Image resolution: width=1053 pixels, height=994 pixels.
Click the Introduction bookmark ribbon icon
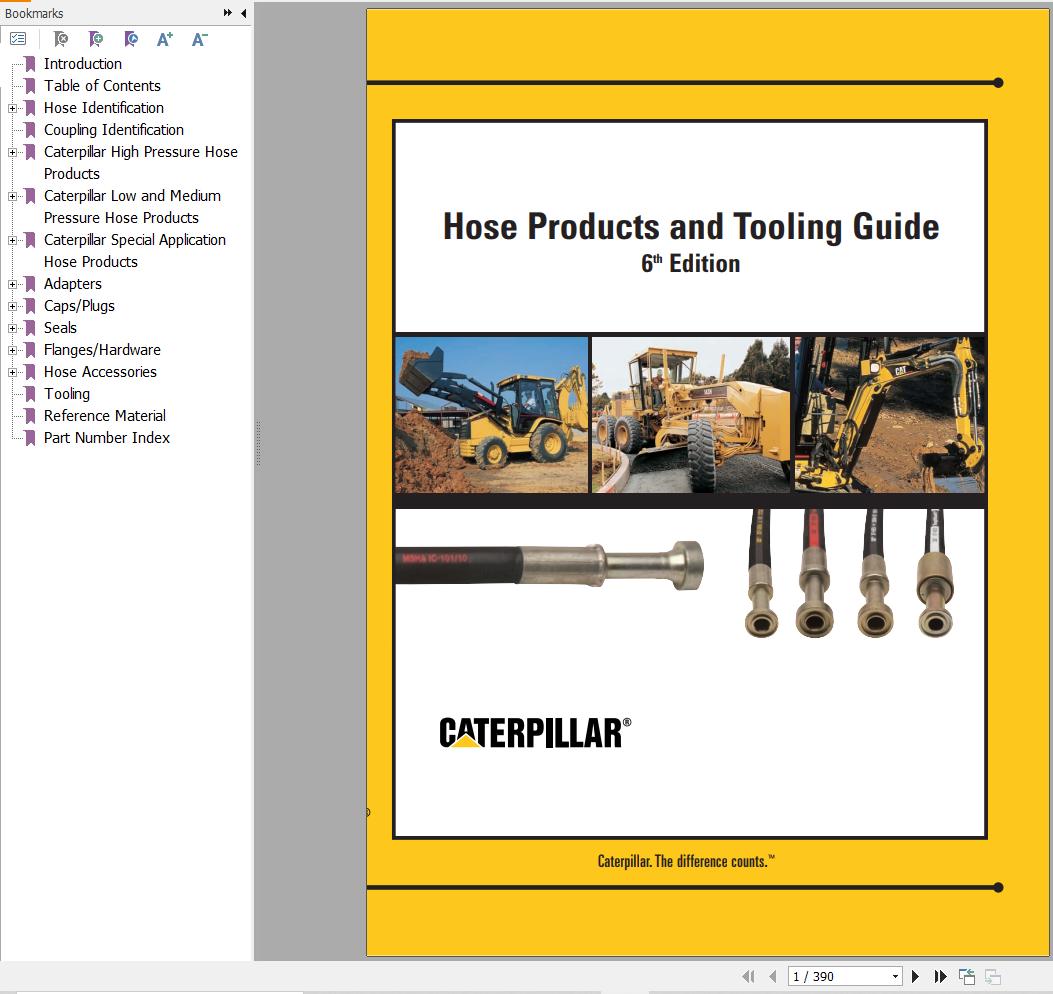point(30,64)
